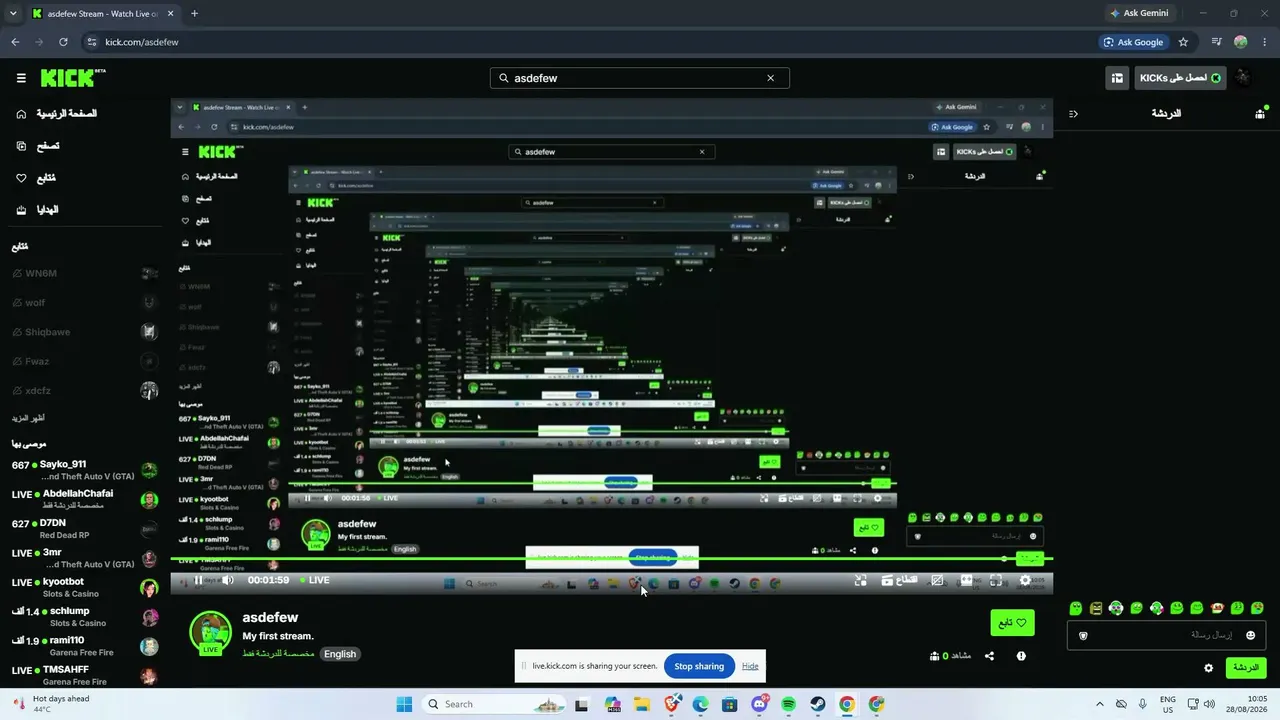Mute the stream volume speaker icon
Image resolution: width=1280 pixels, height=720 pixels.
coord(228,580)
